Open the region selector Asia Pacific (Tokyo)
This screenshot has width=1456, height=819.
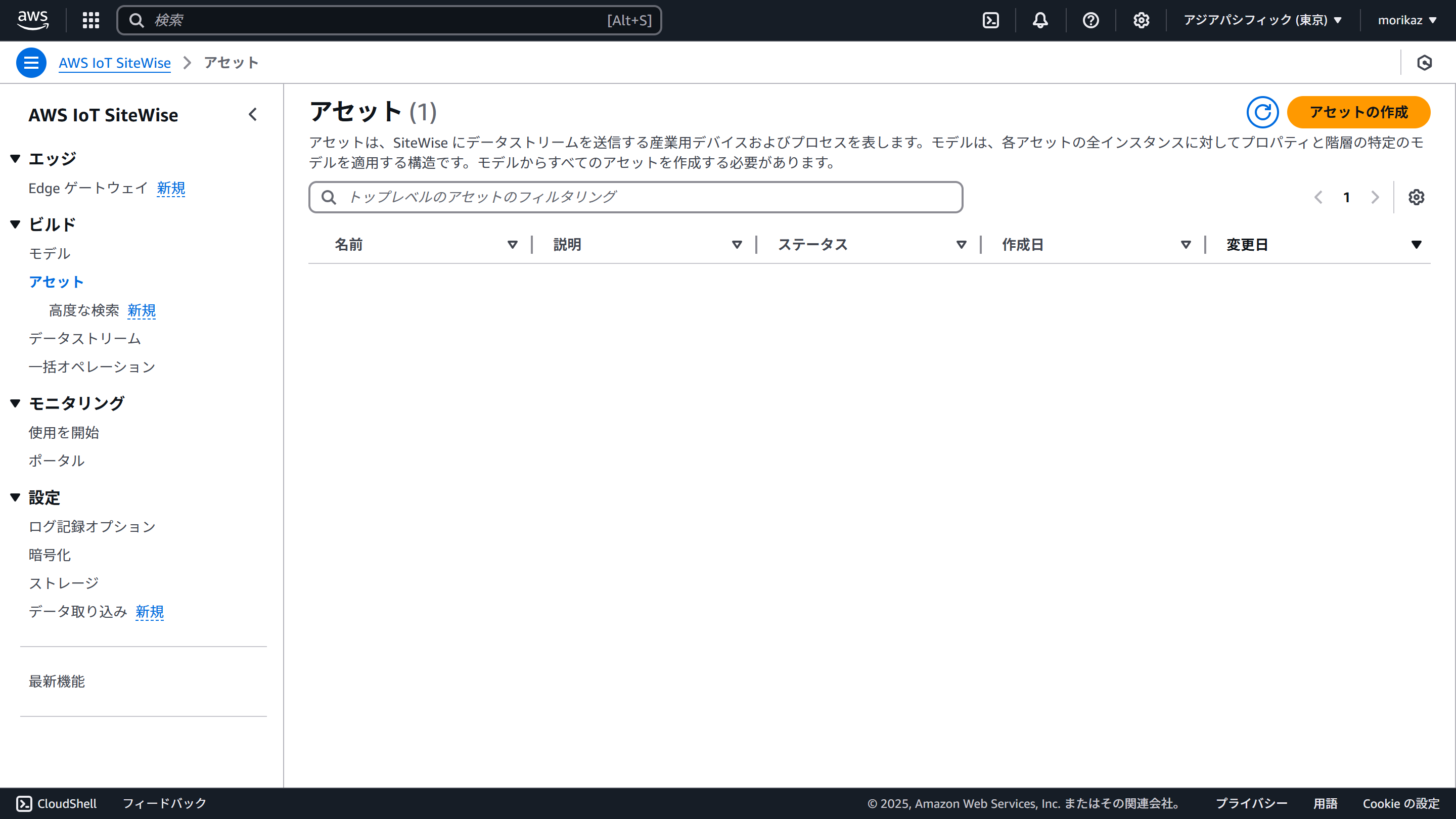[1263, 20]
